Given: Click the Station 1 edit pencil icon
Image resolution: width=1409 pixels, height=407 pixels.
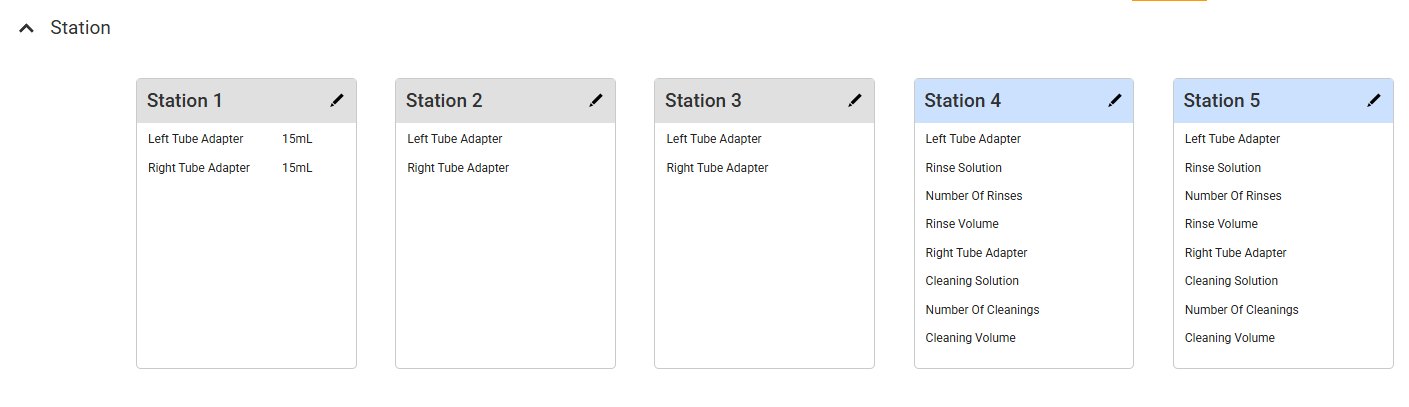Looking at the screenshot, I should [x=337, y=100].
